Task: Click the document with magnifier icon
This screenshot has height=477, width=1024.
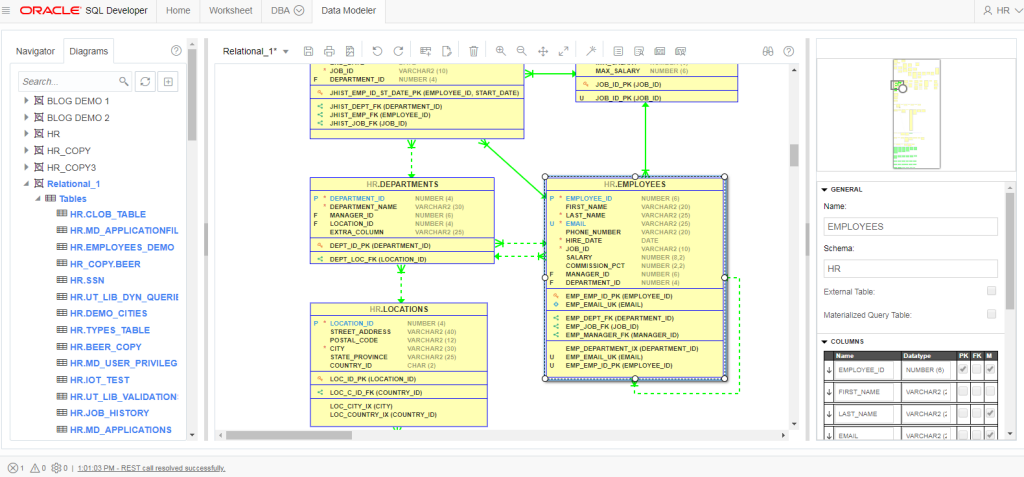Action: point(639,51)
